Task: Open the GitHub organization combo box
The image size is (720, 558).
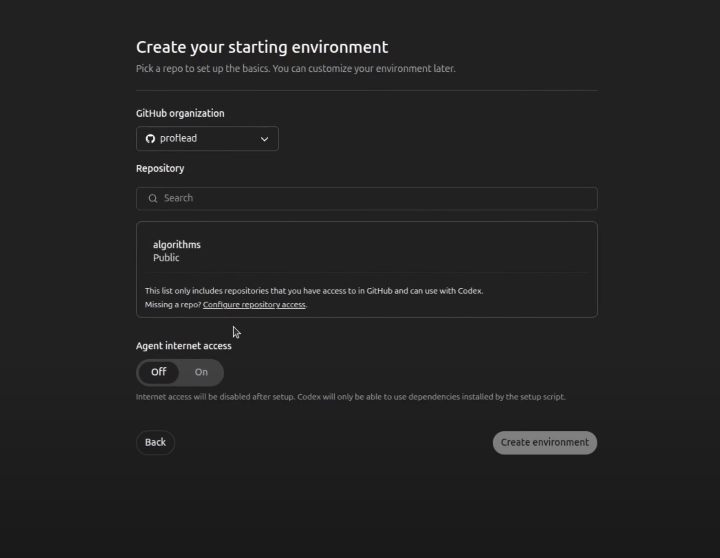Action: [x=207, y=139]
